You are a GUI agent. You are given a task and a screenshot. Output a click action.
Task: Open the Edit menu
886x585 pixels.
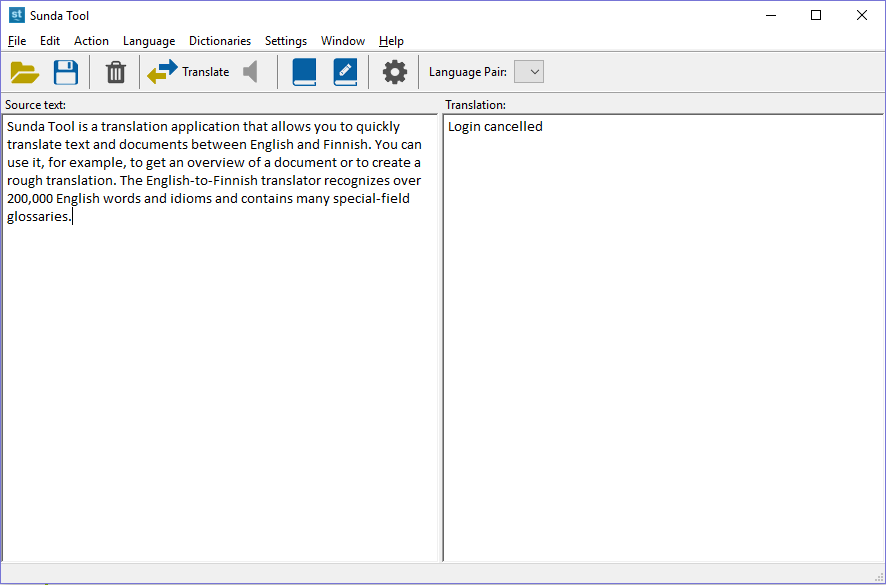coord(49,41)
